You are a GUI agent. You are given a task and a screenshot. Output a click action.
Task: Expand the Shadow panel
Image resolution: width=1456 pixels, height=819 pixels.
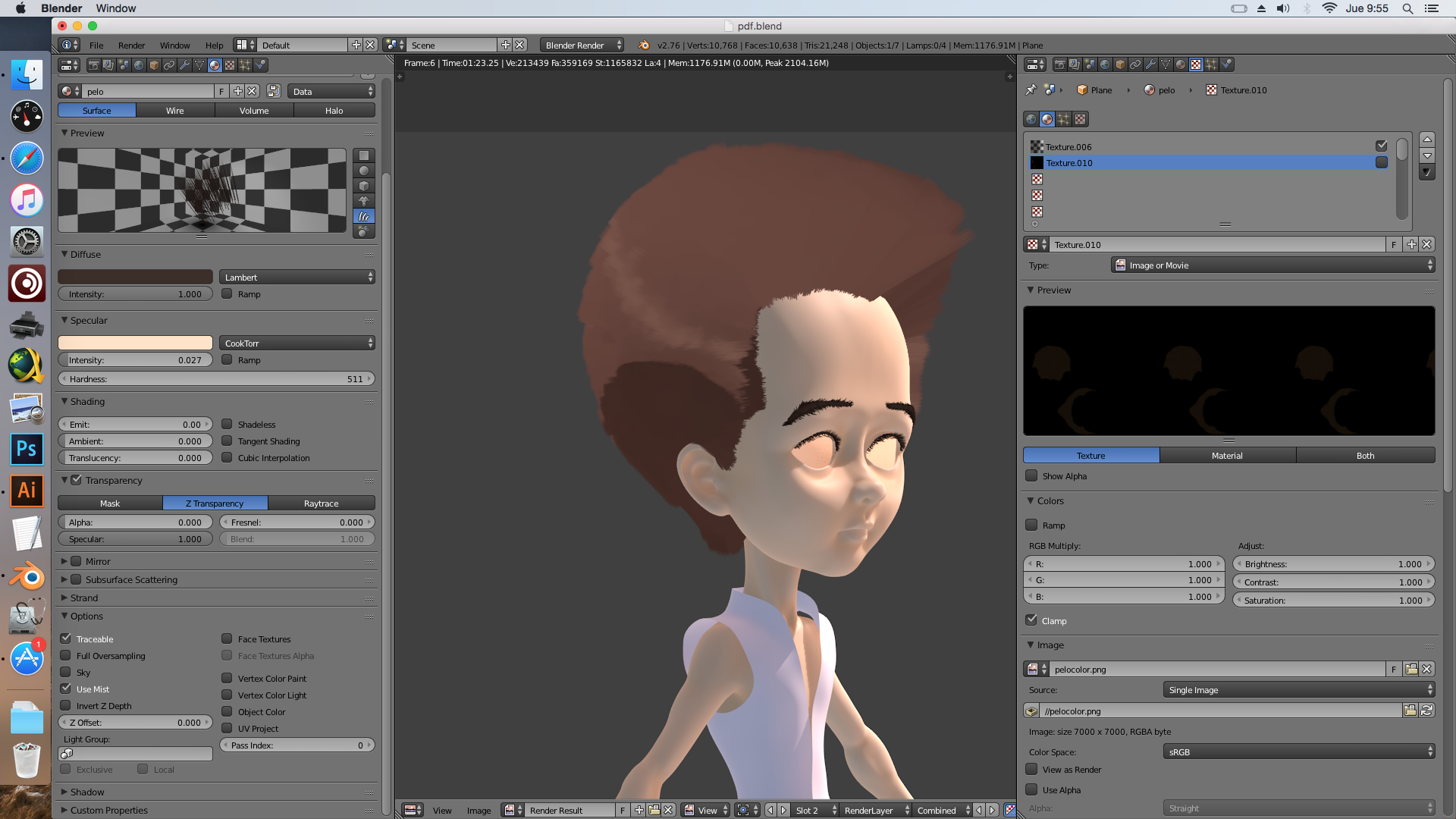point(87,792)
